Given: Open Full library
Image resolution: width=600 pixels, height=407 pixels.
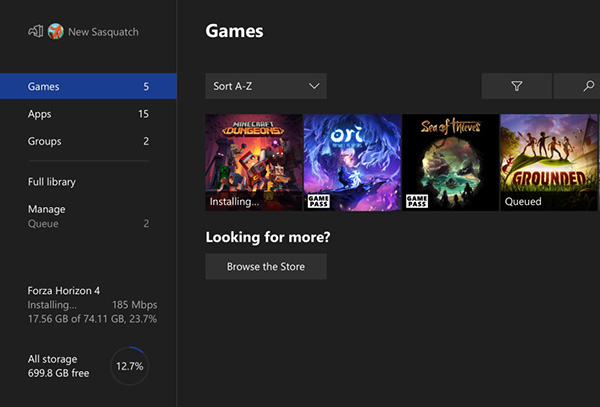Looking at the screenshot, I should 52,182.
